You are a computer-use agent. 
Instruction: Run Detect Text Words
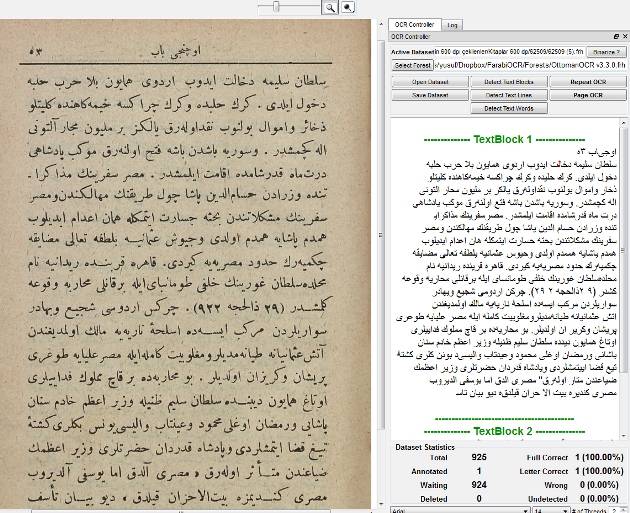pos(508,107)
